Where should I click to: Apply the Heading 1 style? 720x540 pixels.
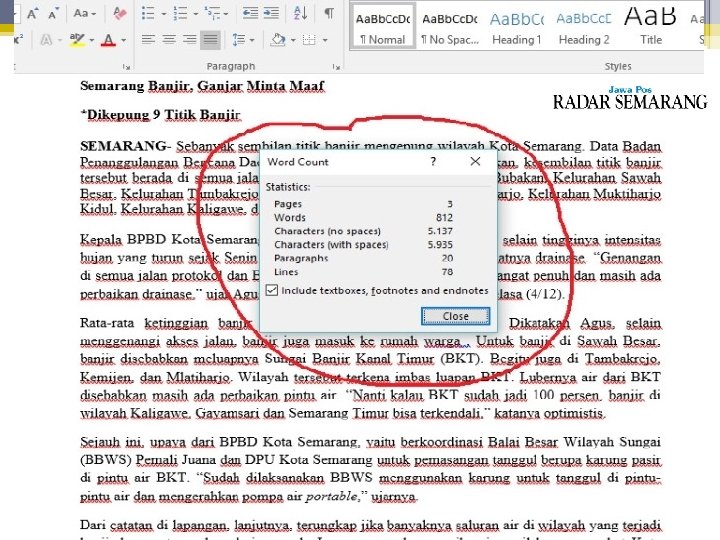[517, 26]
